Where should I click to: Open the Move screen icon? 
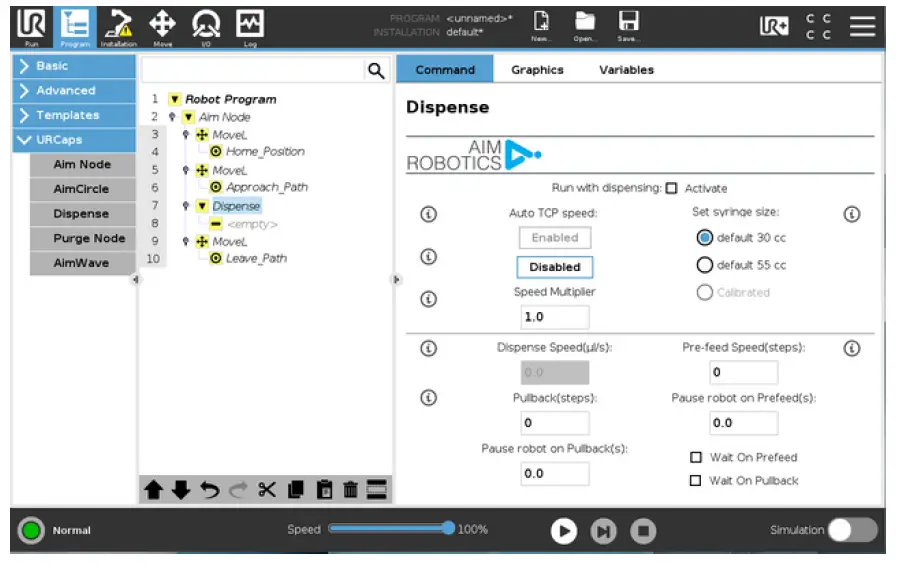pos(162,27)
